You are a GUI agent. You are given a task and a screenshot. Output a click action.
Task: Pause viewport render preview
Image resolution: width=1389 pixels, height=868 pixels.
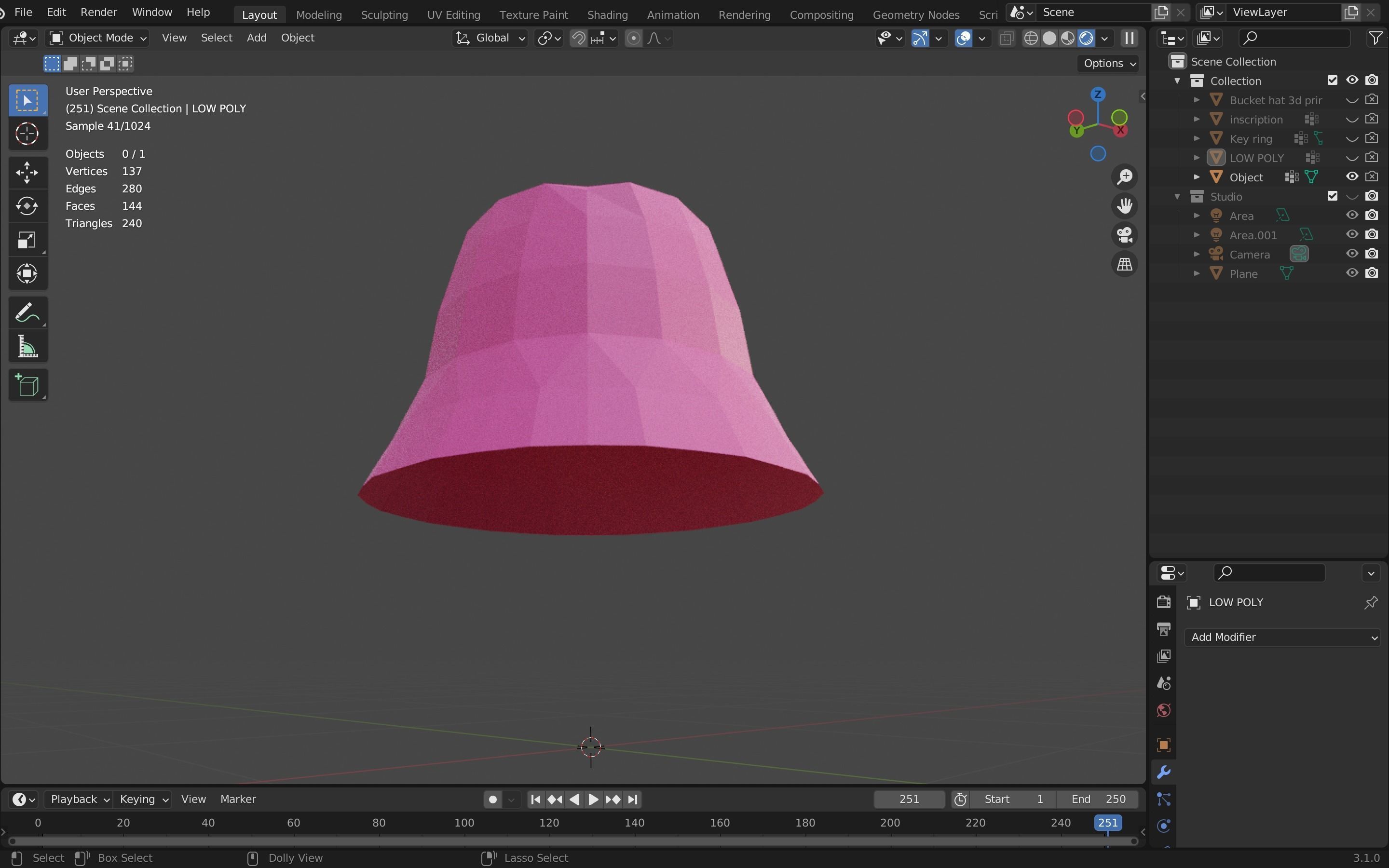click(1129, 39)
